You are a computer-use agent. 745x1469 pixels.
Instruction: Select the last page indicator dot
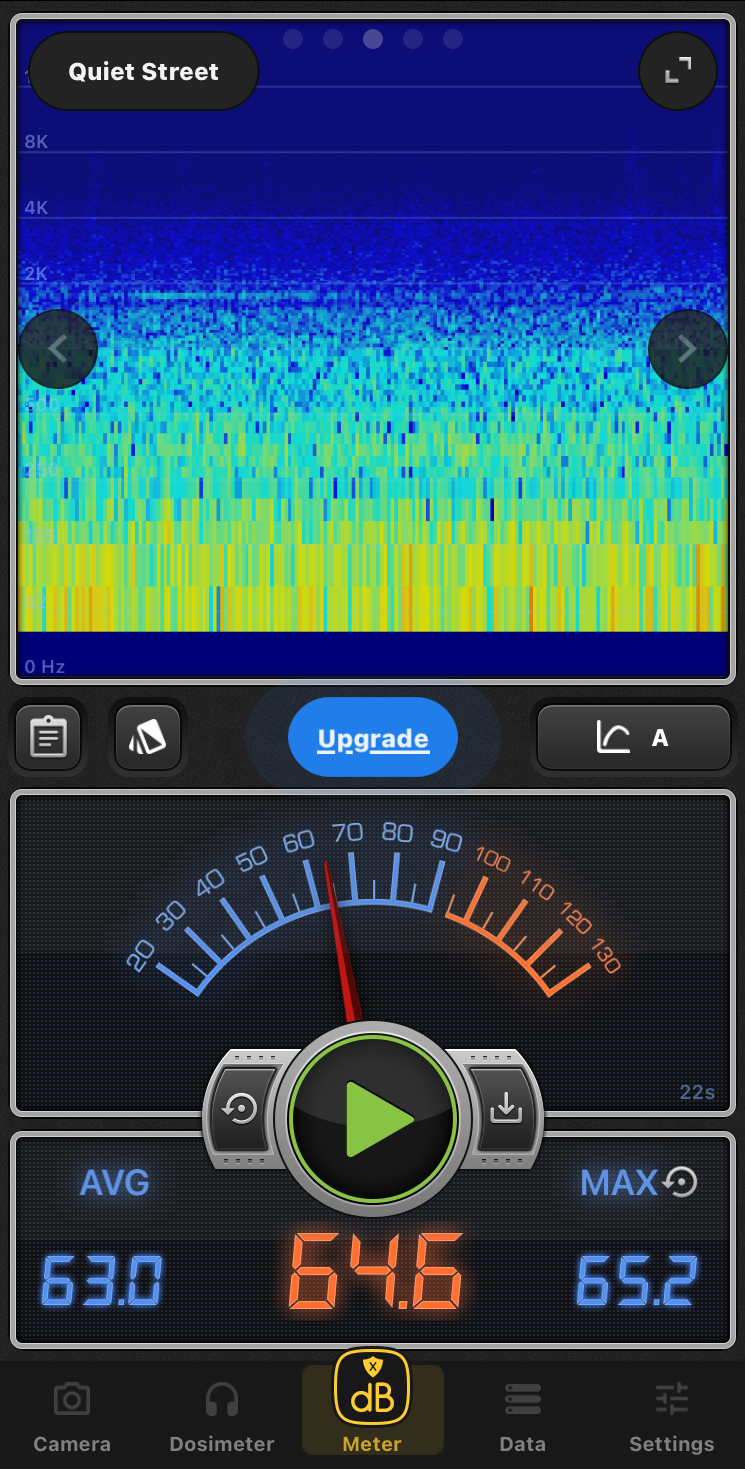453,39
